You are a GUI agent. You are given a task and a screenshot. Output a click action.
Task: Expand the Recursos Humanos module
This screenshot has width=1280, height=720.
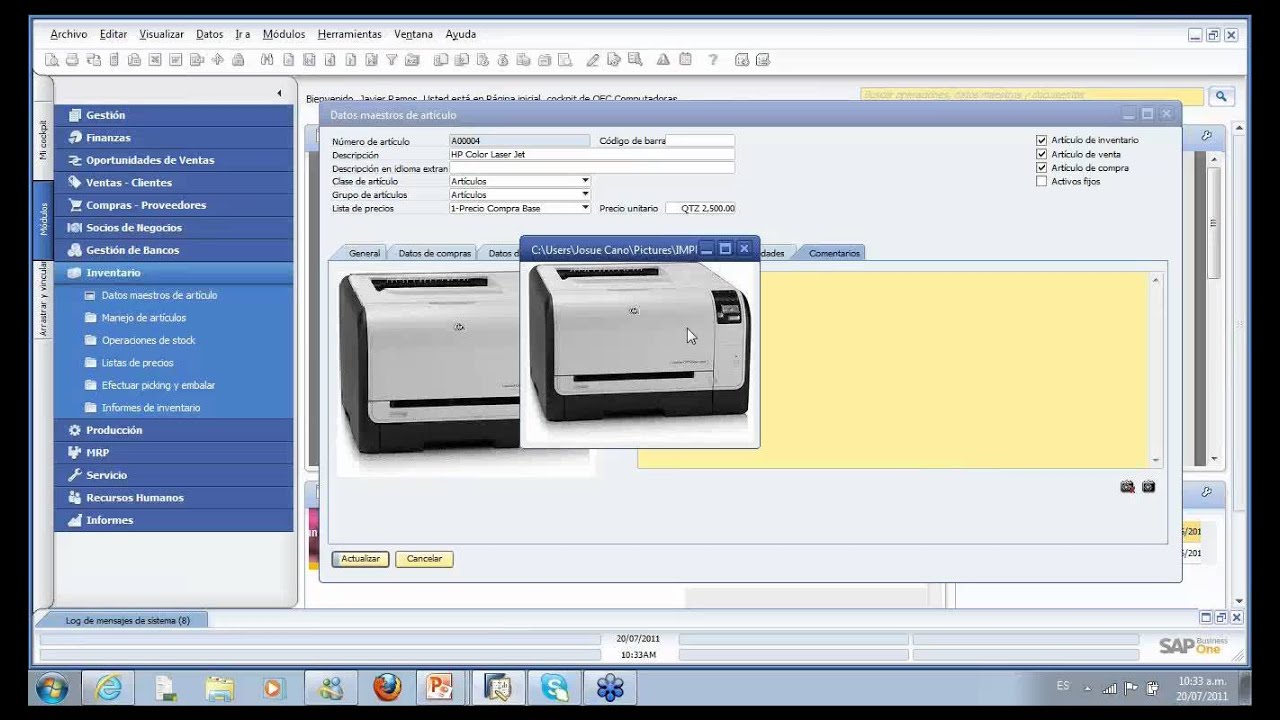[174, 498]
